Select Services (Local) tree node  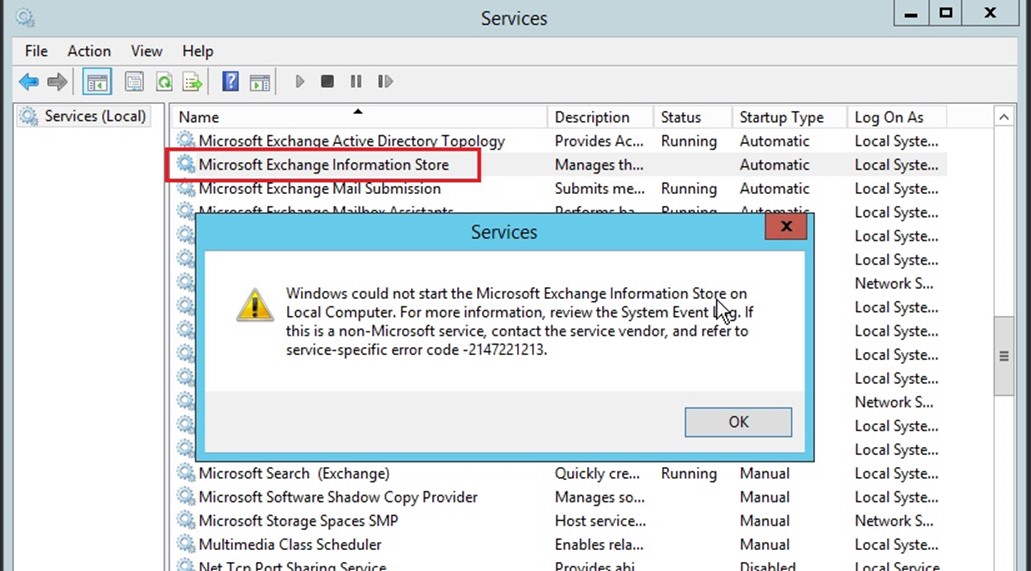[83, 116]
